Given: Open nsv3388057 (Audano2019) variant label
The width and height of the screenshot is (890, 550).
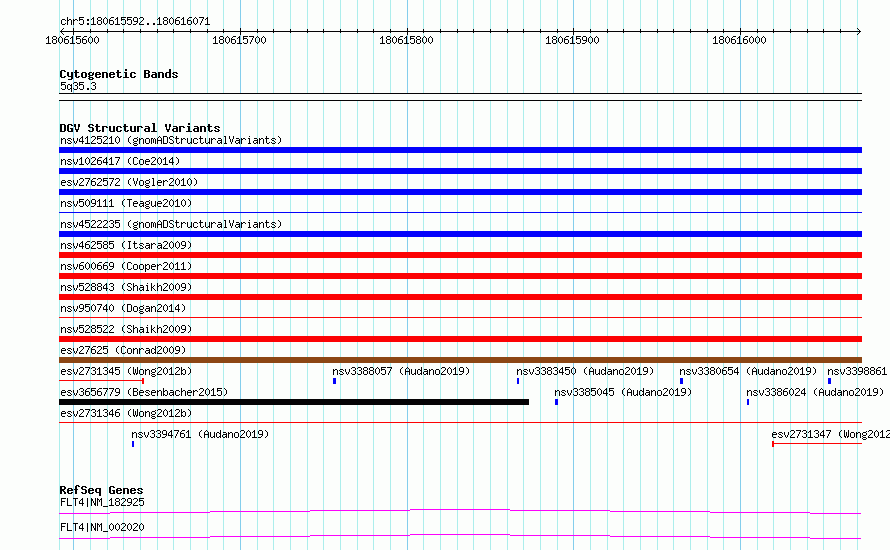Looking at the screenshot, I should (x=401, y=371).
